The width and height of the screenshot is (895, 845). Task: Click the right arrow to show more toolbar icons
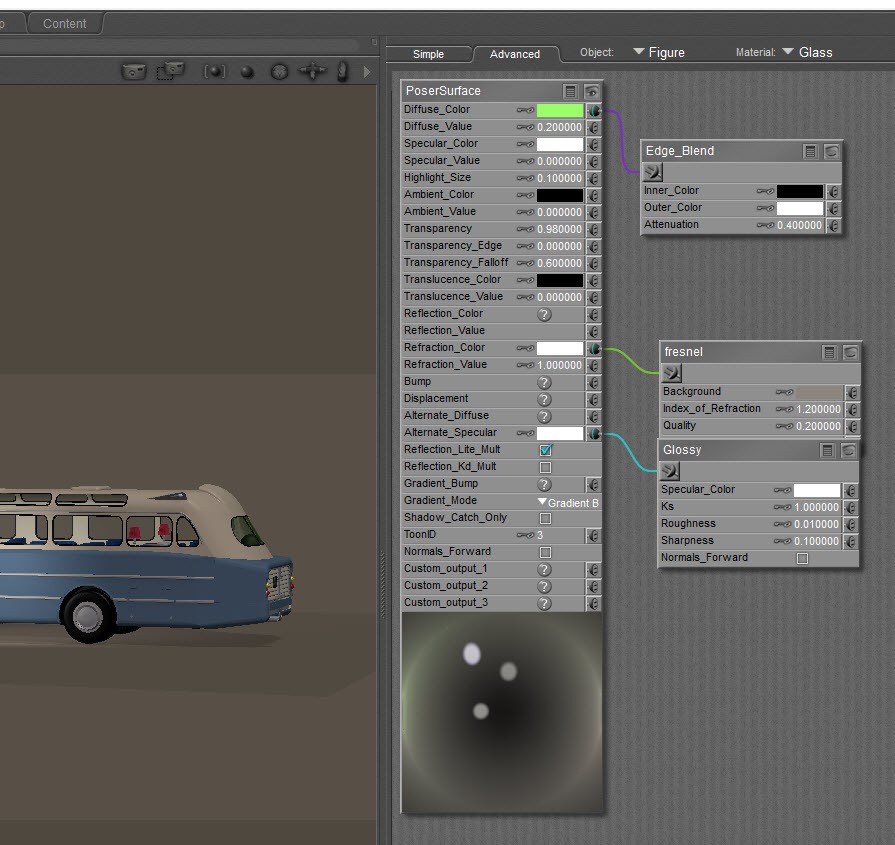367,72
